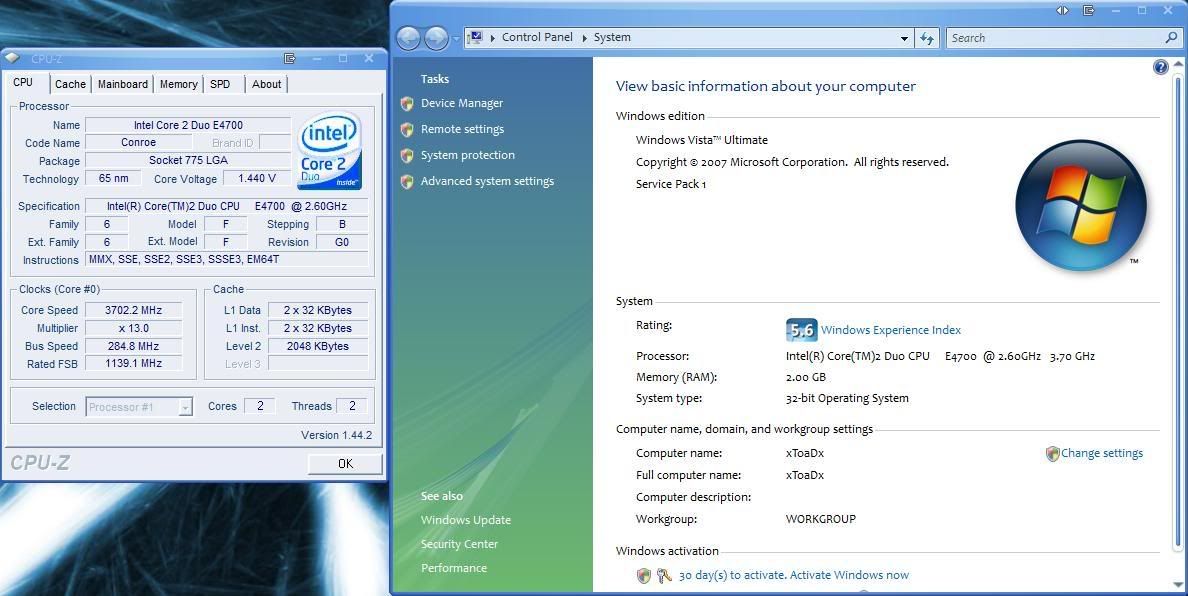The image size is (1188, 596).
Task: Switch to the Cache tab in CPU-Z
Action: tap(69, 84)
